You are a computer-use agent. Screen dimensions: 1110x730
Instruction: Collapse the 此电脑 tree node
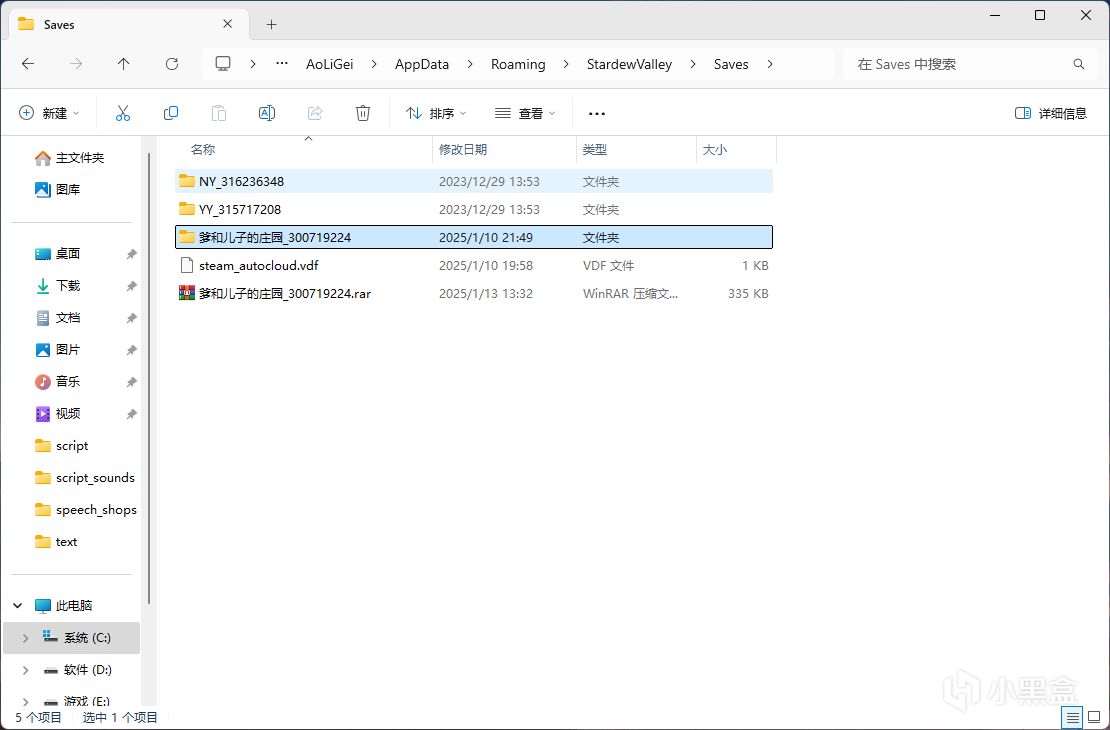(x=18, y=605)
